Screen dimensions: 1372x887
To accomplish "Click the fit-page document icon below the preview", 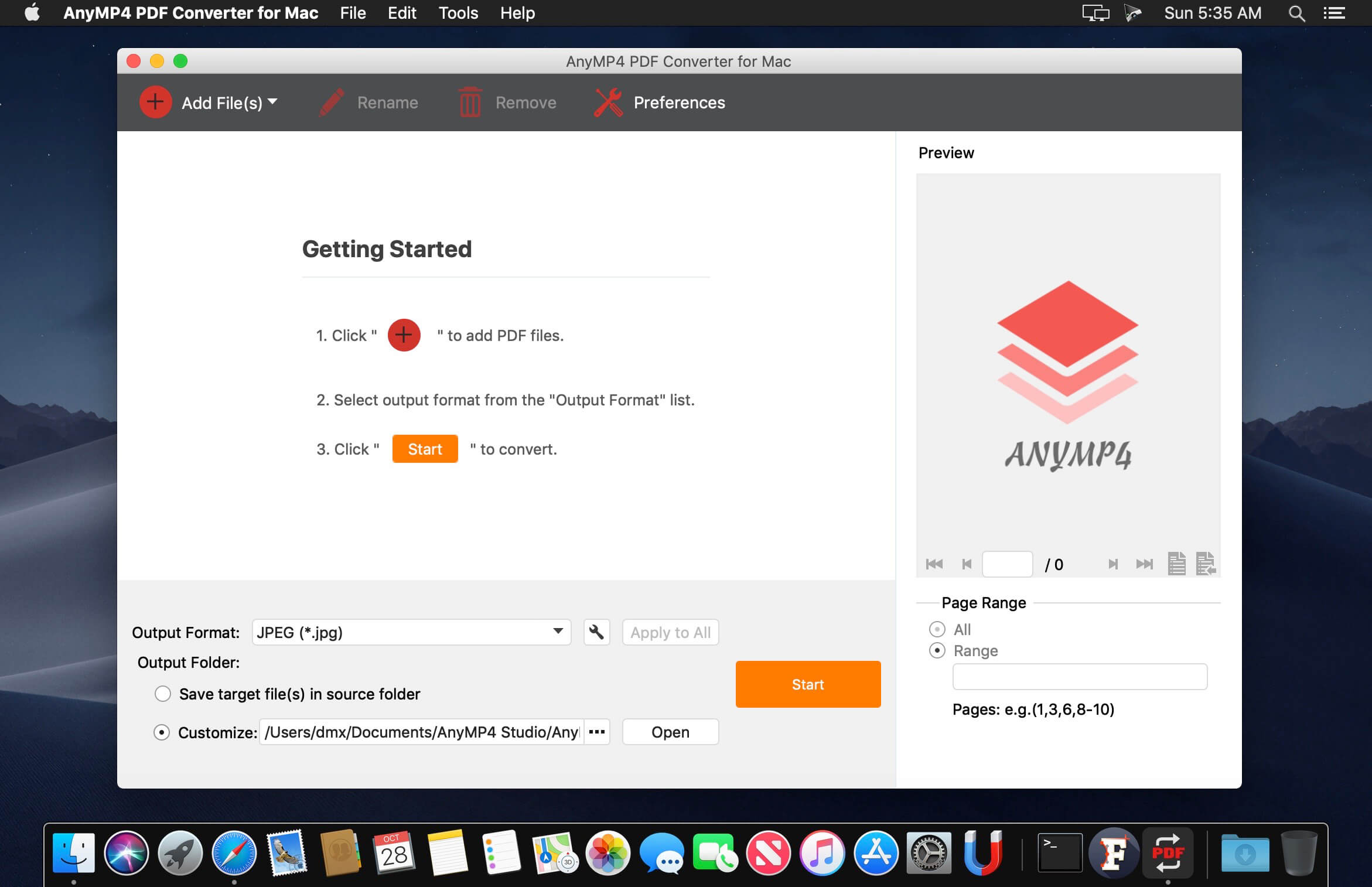I will (1176, 564).
